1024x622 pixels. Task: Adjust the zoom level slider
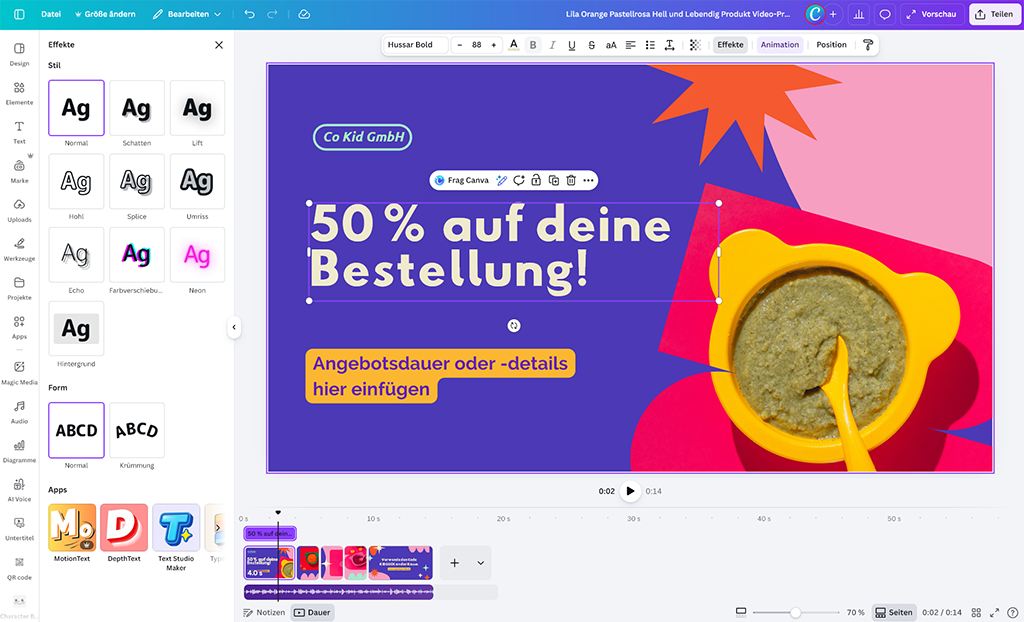click(795, 612)
